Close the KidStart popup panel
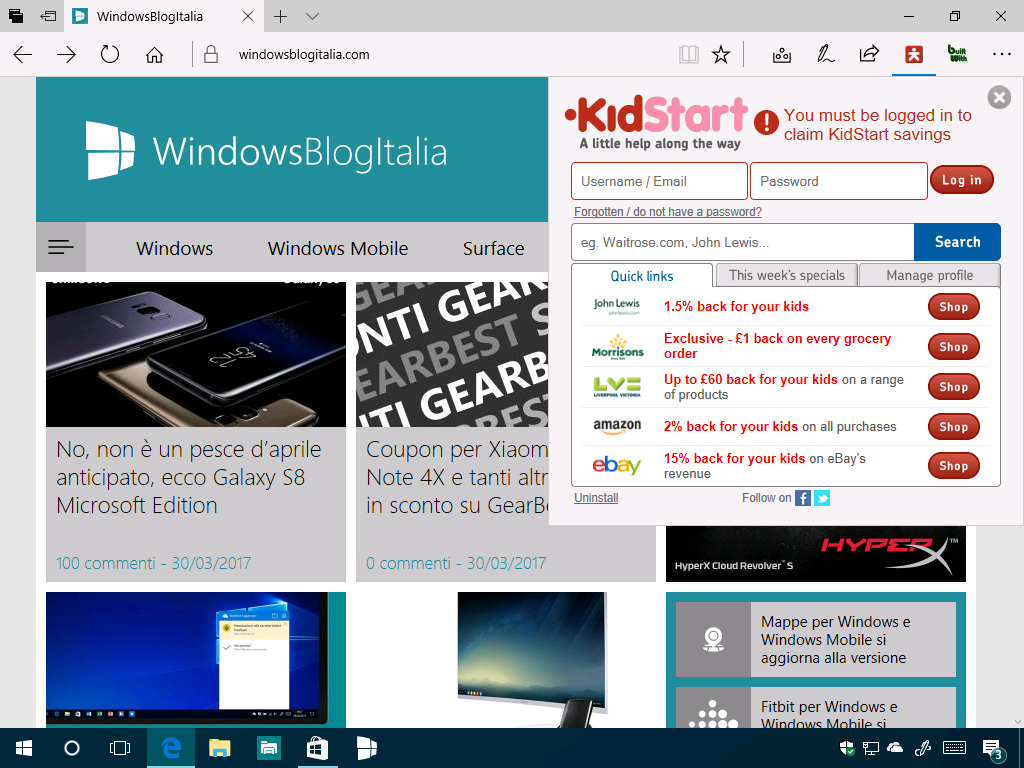1024x768 pixels. (x=999, y=97)
